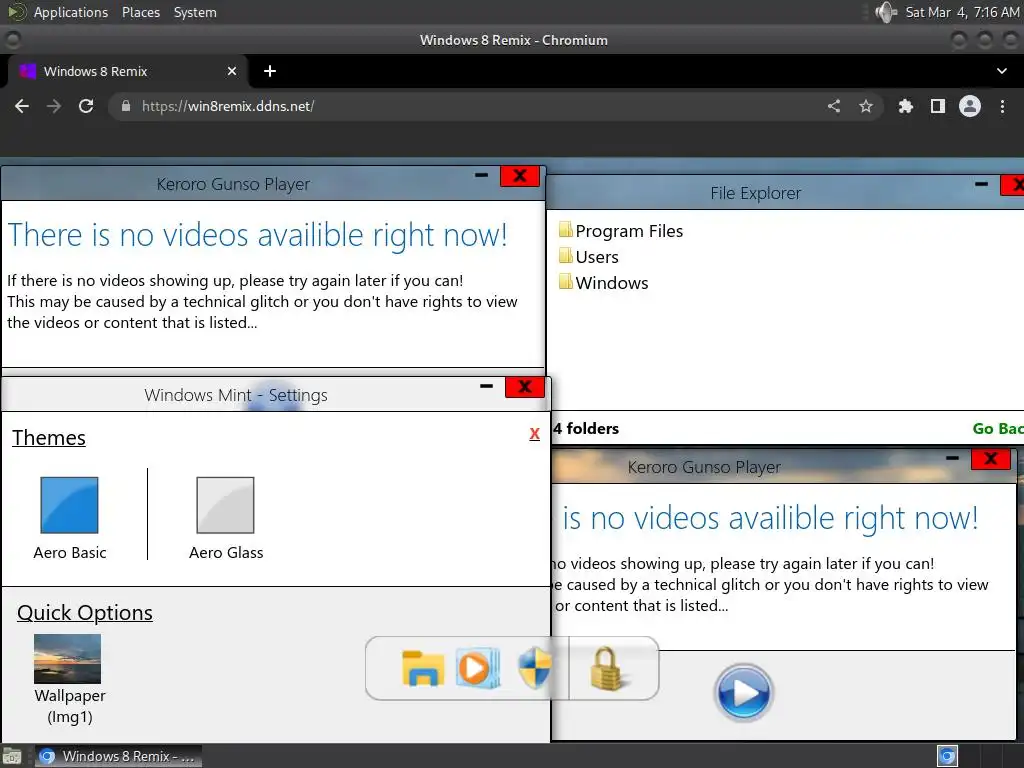This screenshot has width=1024, height=768.
Task: Bookmark this page with star icon
Action: (866, 106)
